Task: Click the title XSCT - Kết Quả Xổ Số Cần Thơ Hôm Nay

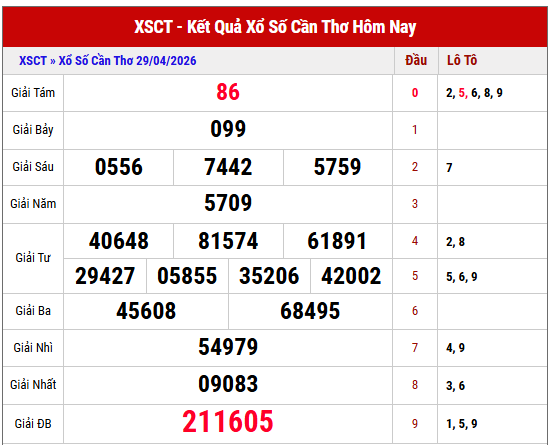Action: tap(275, 27)
